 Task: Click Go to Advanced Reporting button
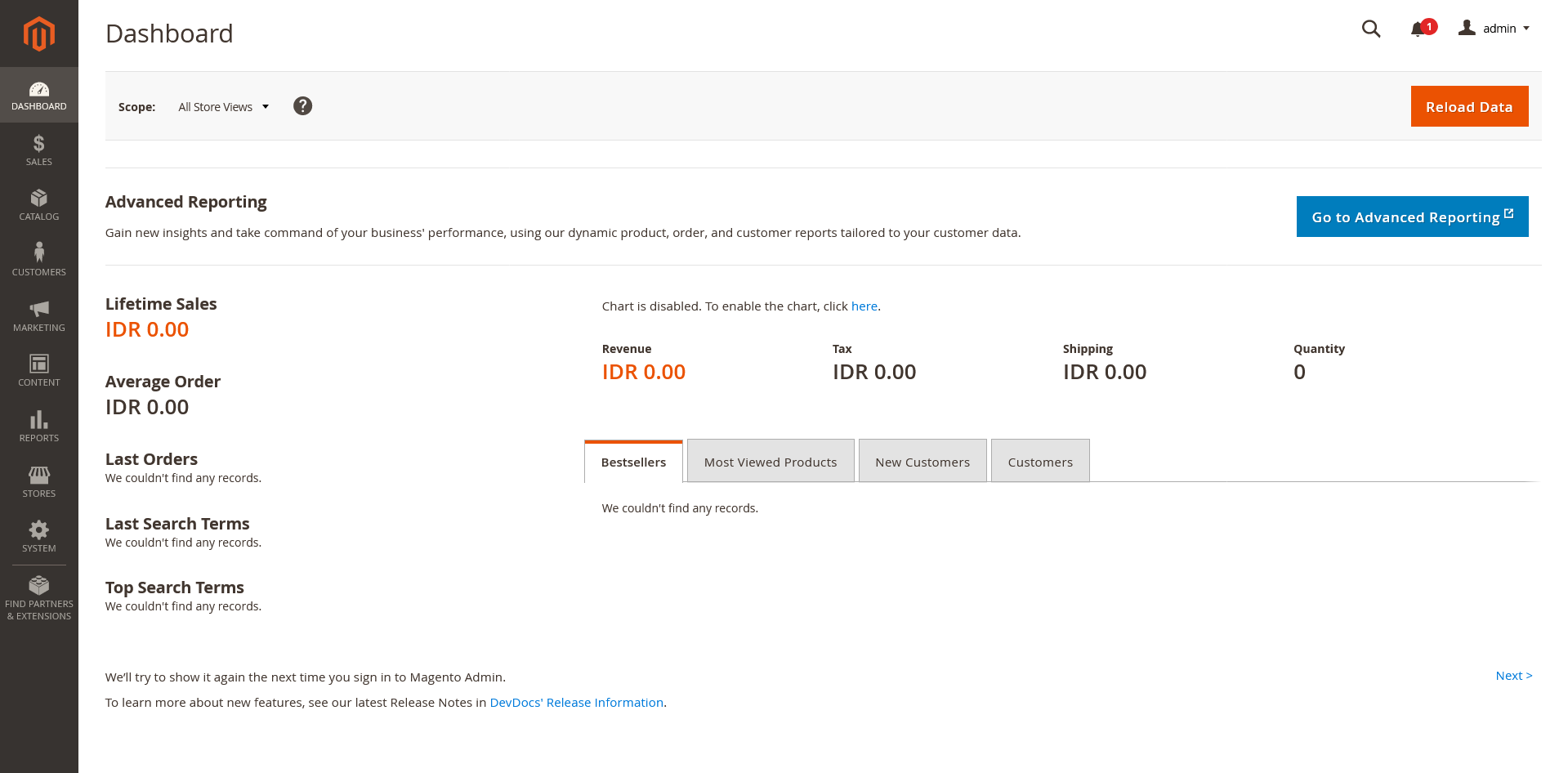[1412, 217]
